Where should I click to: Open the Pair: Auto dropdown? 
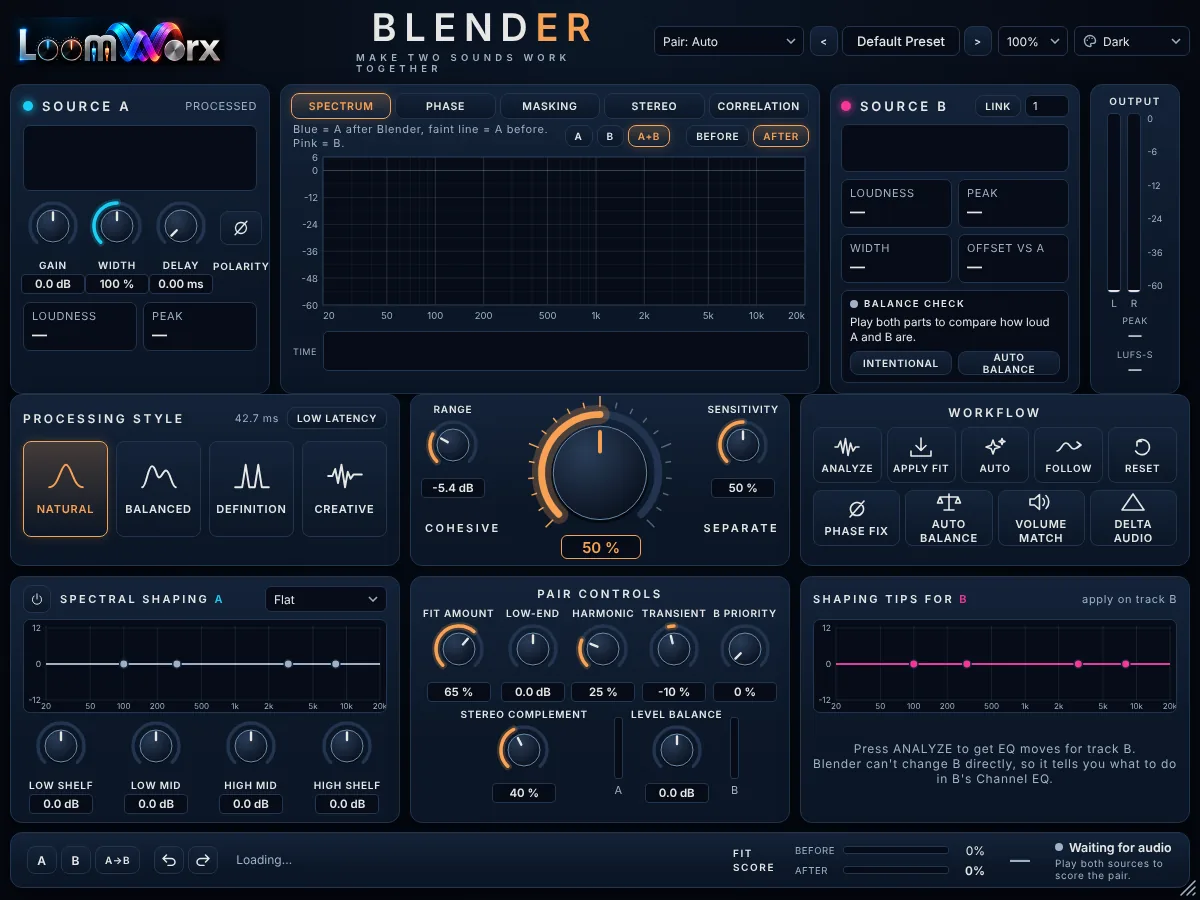pyautogui.click(x=729, y=42)
